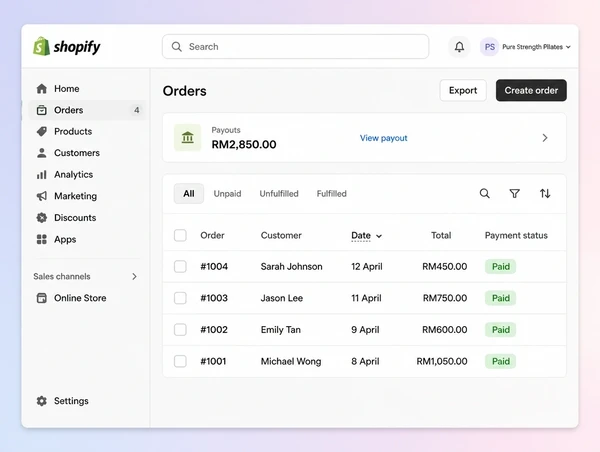
Task: Open Online Store sales channel
Action: [x=88, y=298]
